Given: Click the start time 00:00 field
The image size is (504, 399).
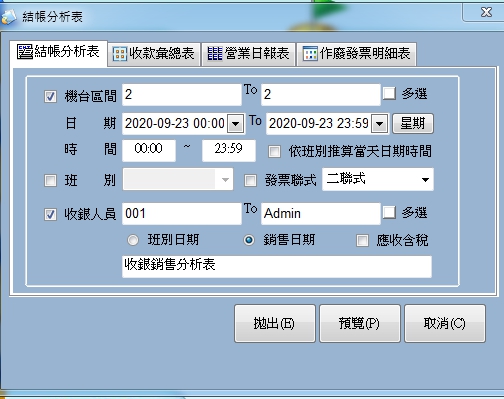Looking at the screenshot, I should (149, 150).
